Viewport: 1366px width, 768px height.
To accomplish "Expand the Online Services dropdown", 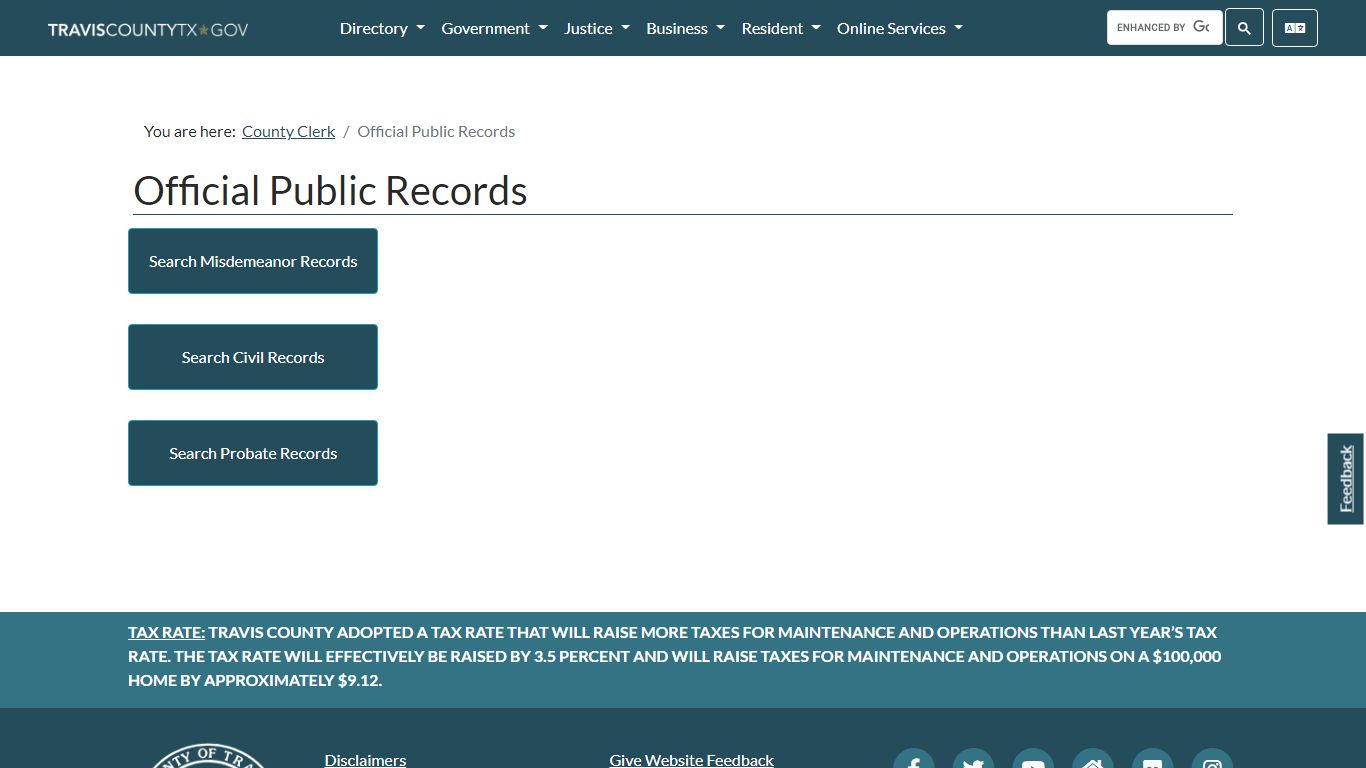I will [898, 28].
